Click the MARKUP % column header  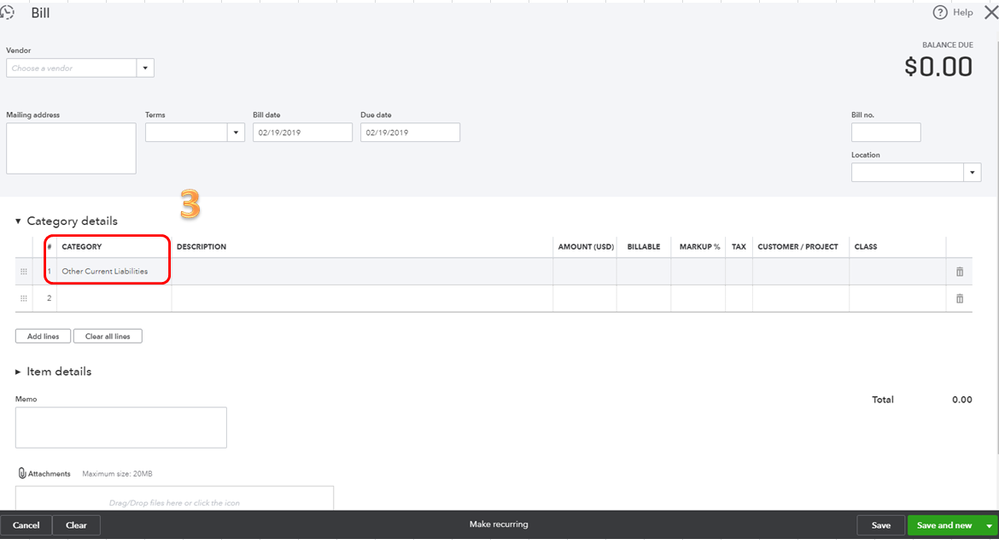click(x=700, y=246)
